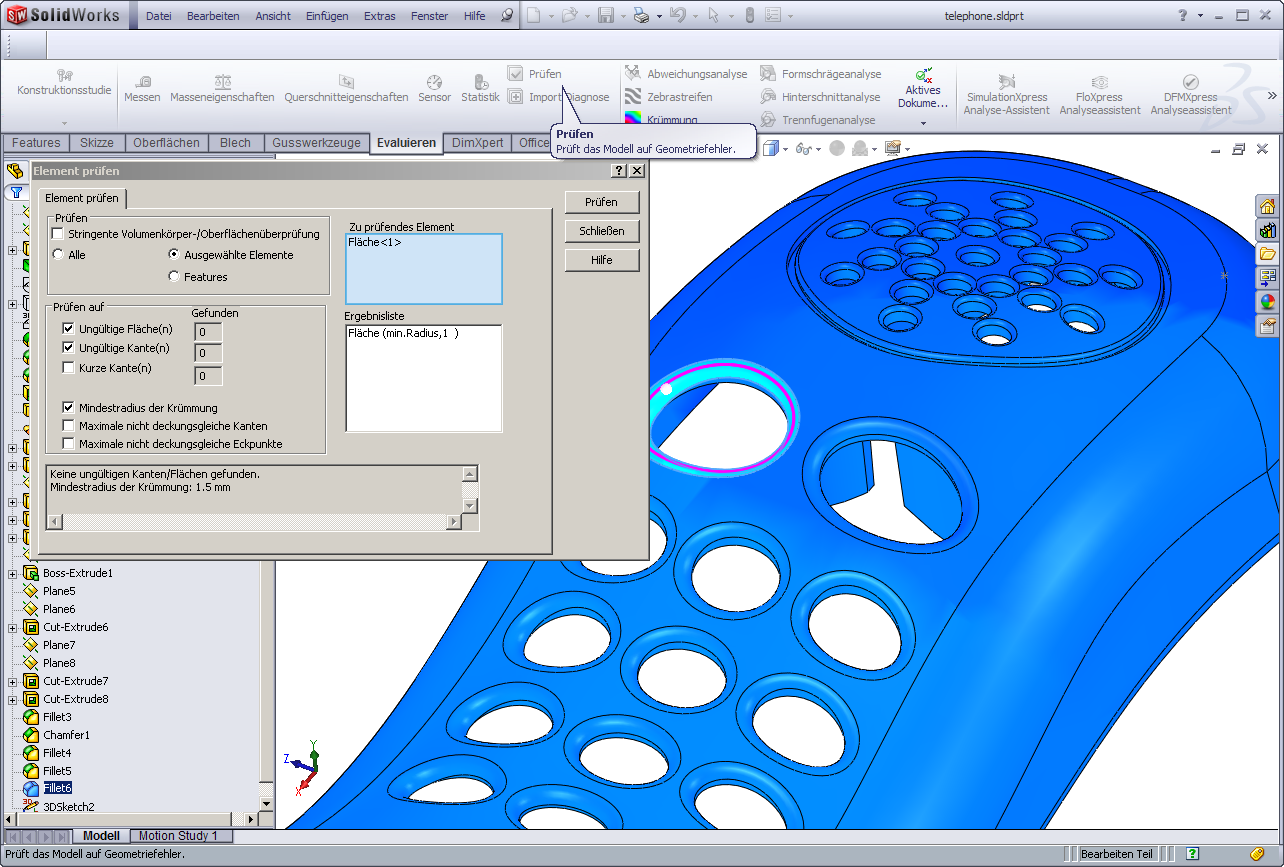Click the Schließen button in dialog
This screenshot has width=1284, height=867.
point(601,231)
